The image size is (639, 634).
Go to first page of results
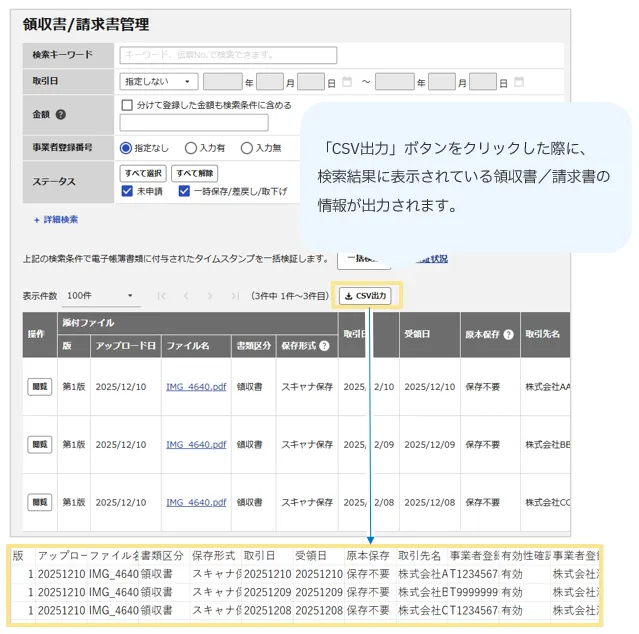[161, 296]
